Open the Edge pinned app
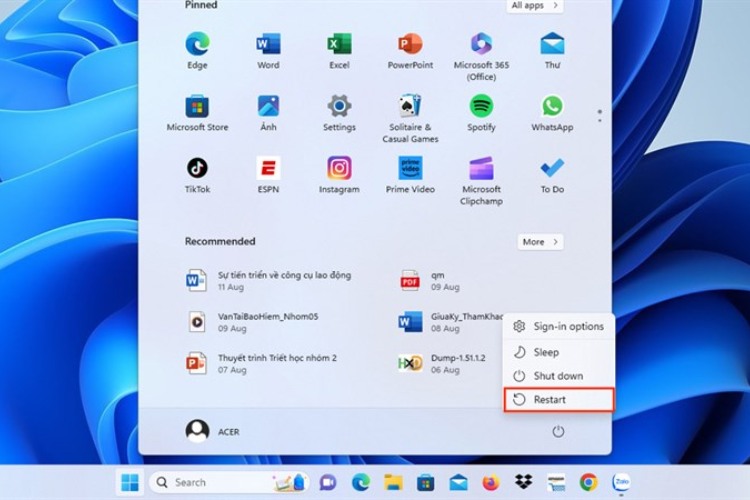 click(x=197, y=45)
